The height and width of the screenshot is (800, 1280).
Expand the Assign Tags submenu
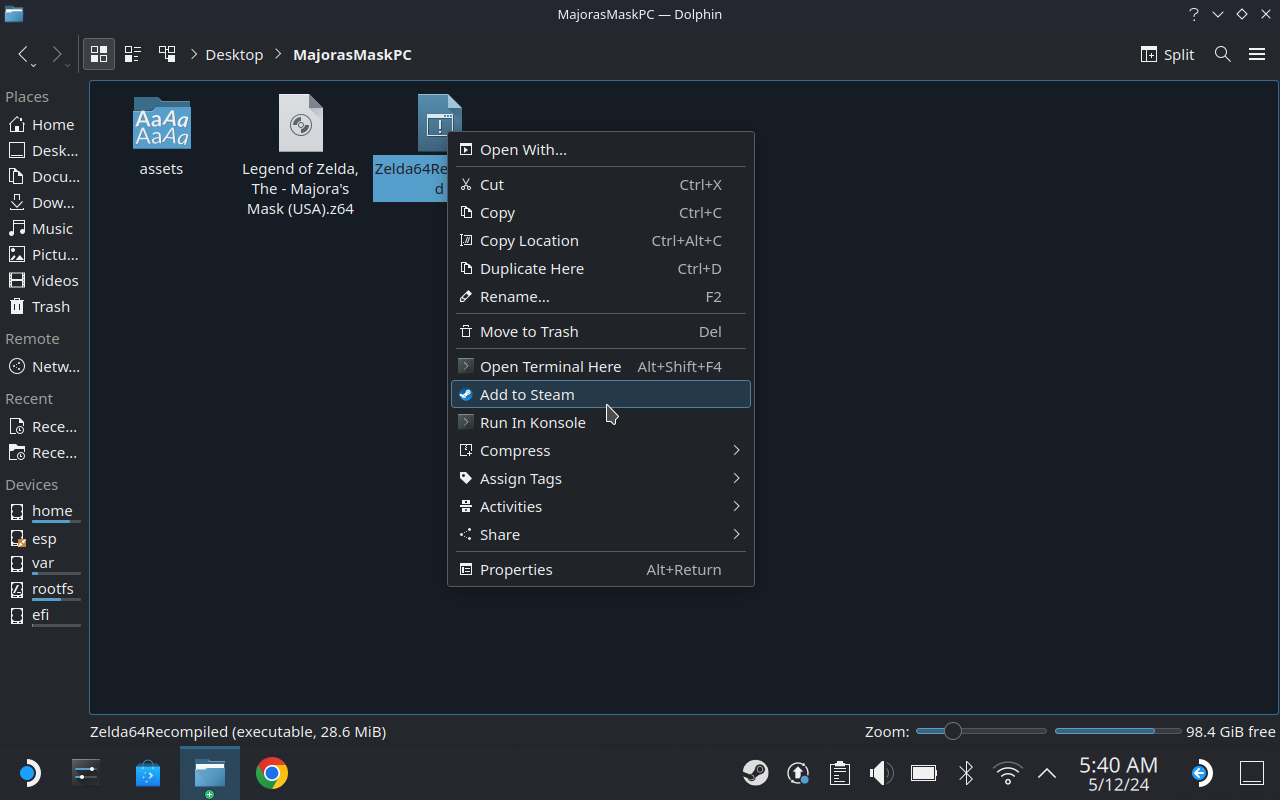pos(601,479)
